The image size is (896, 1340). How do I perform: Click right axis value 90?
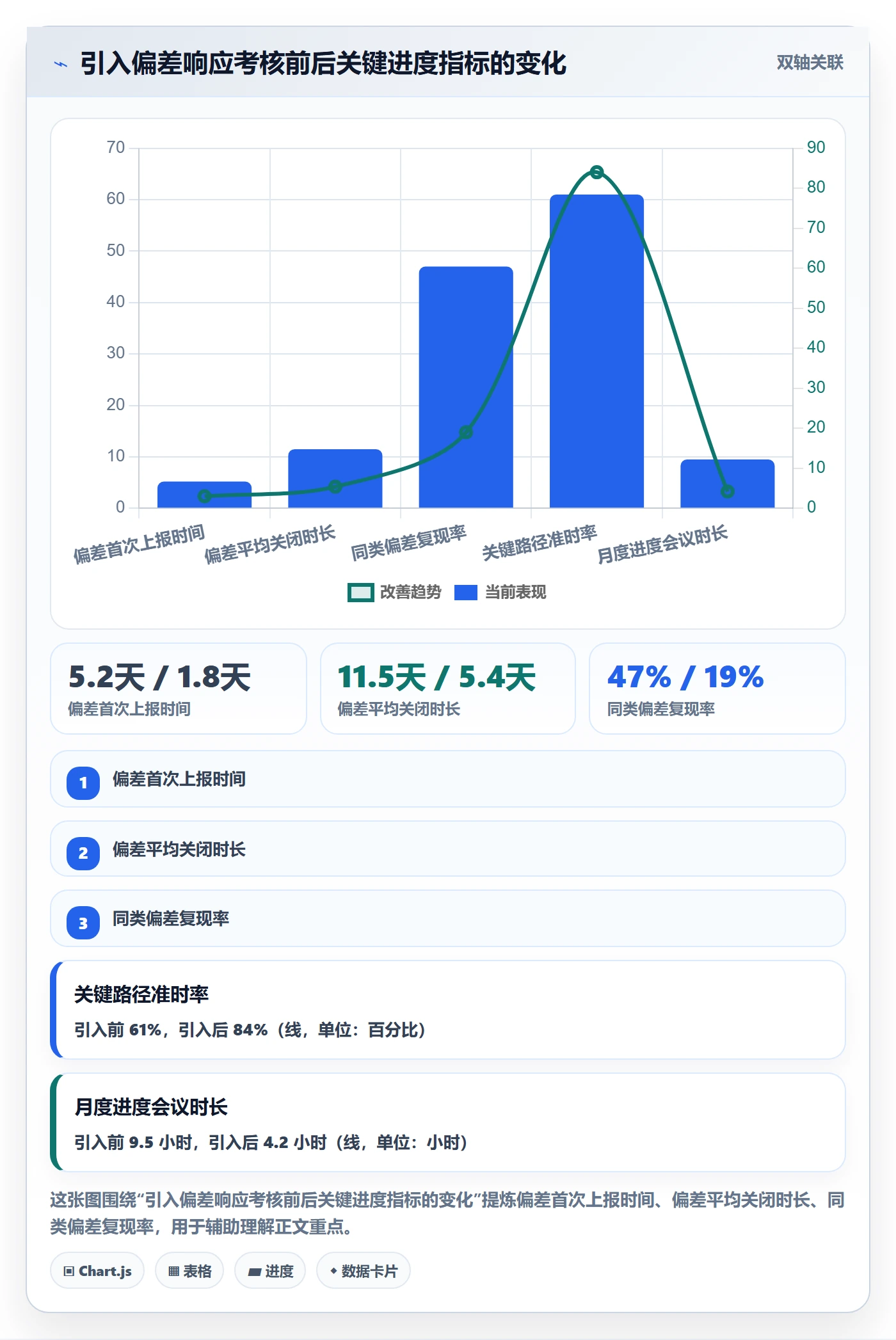pyautogui.click(x=816, y=147)
